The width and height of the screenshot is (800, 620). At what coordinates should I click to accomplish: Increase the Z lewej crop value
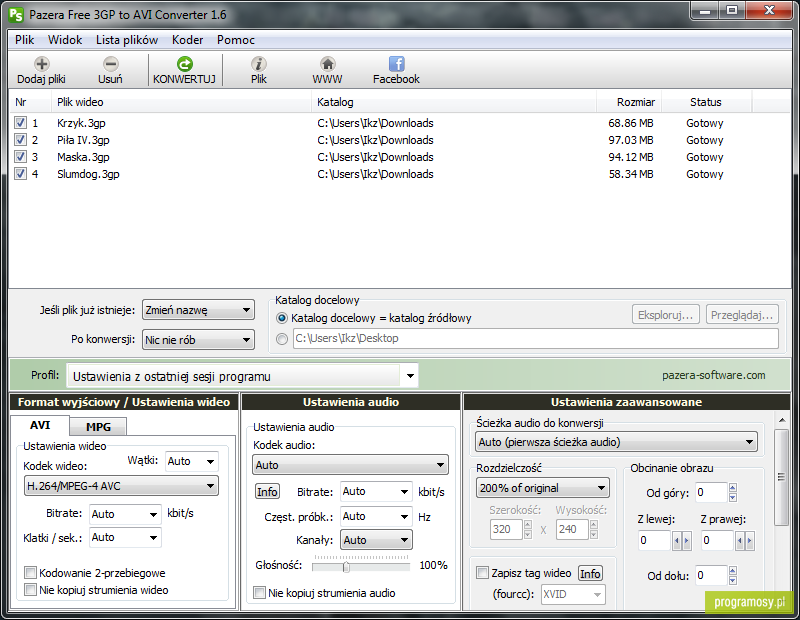coord(686,541)
